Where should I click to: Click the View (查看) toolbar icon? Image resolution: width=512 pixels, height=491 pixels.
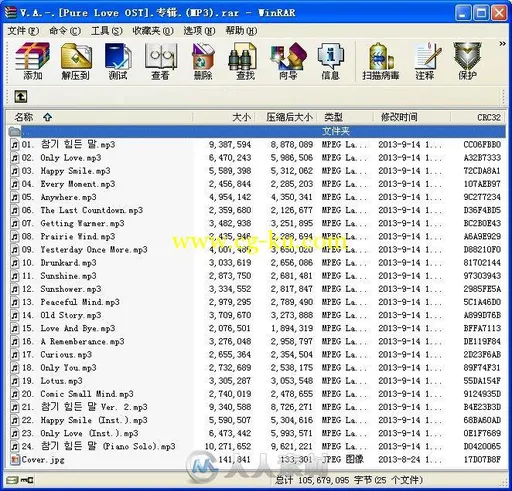(x=160, y=61)
